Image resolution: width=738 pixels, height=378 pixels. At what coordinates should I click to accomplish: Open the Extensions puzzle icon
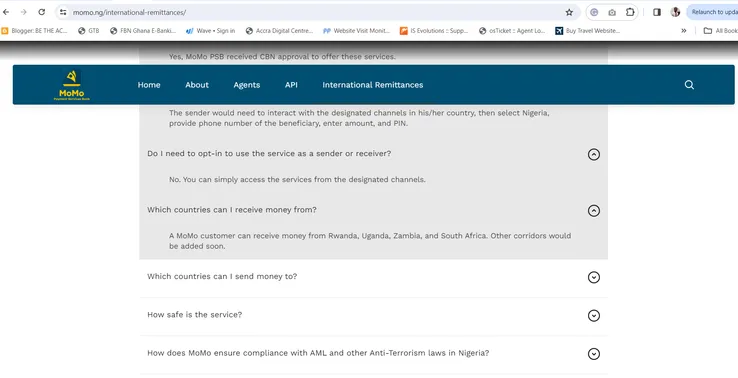[x=630, y=12]
